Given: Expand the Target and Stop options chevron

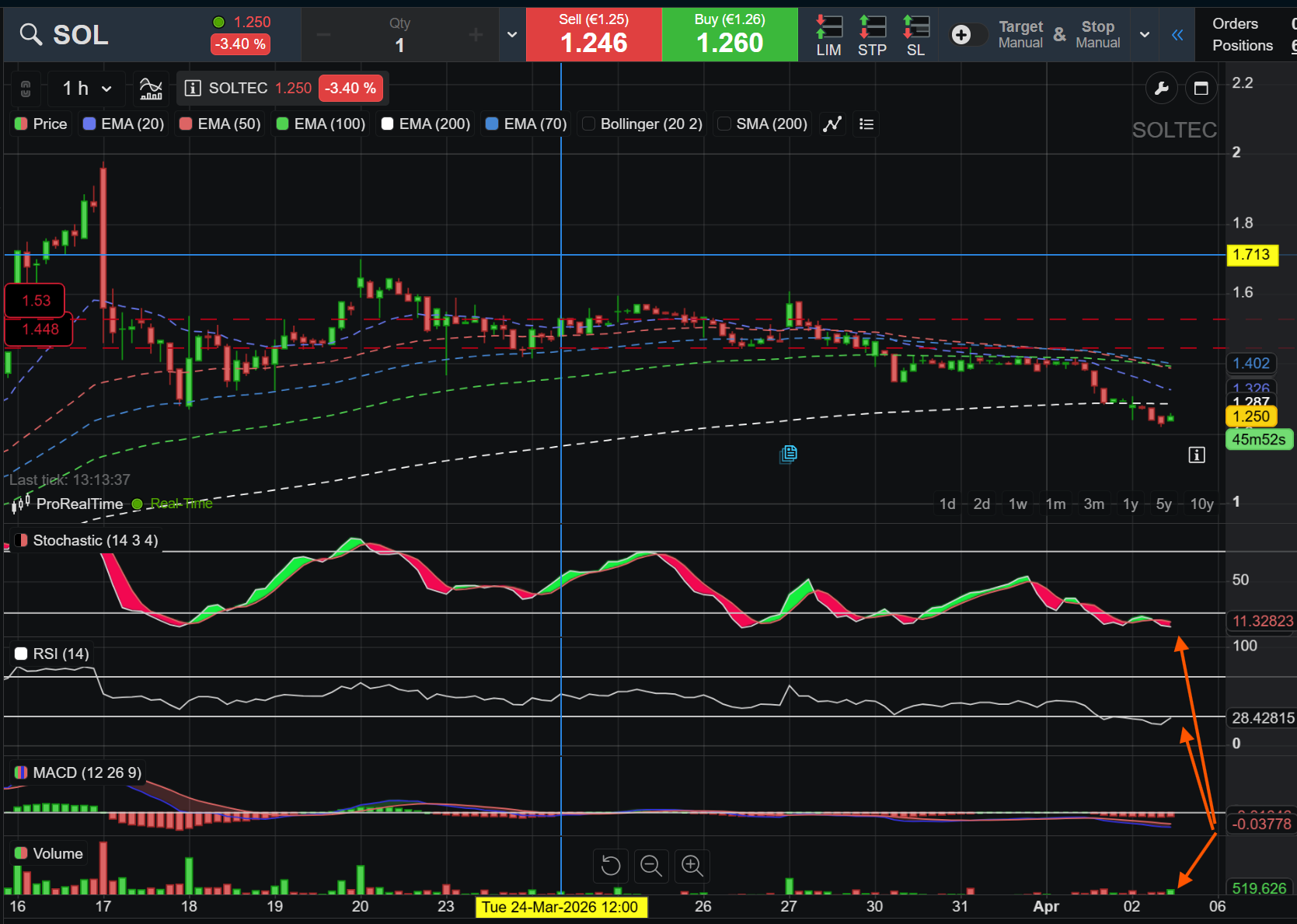Looking at the screenshot, I should (1145, 35).
